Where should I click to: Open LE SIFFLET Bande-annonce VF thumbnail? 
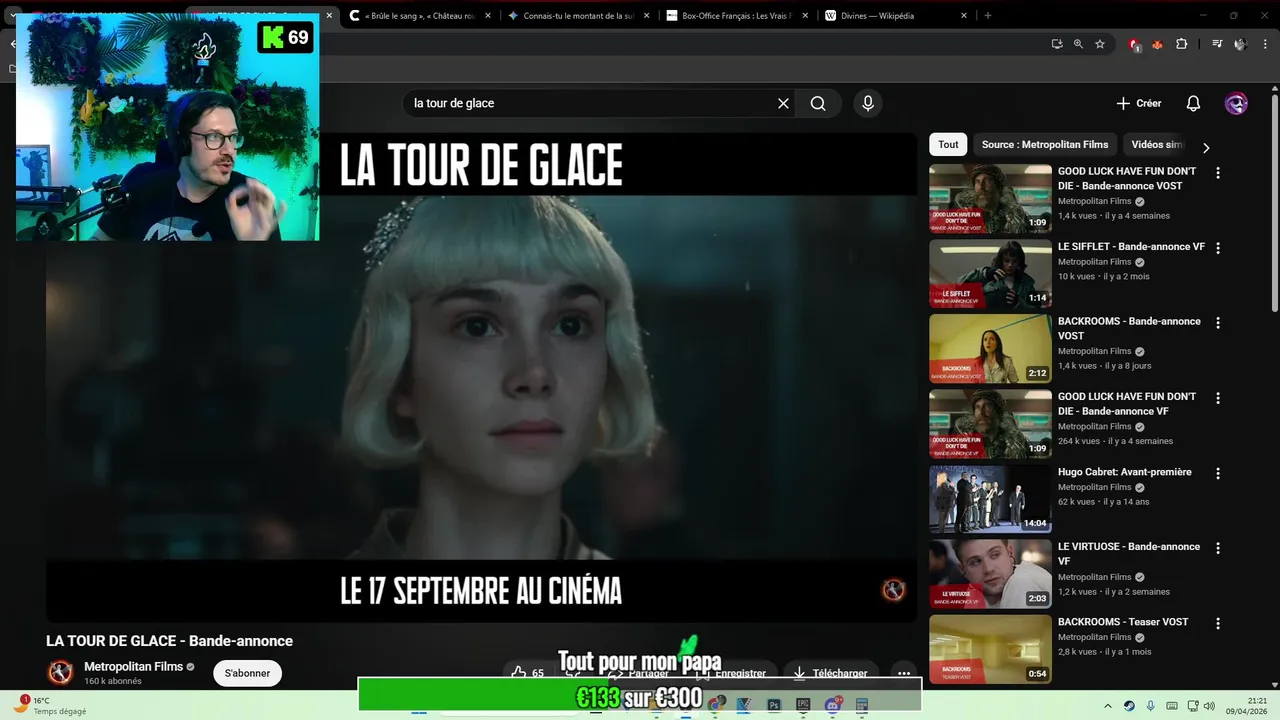[990, 274]
